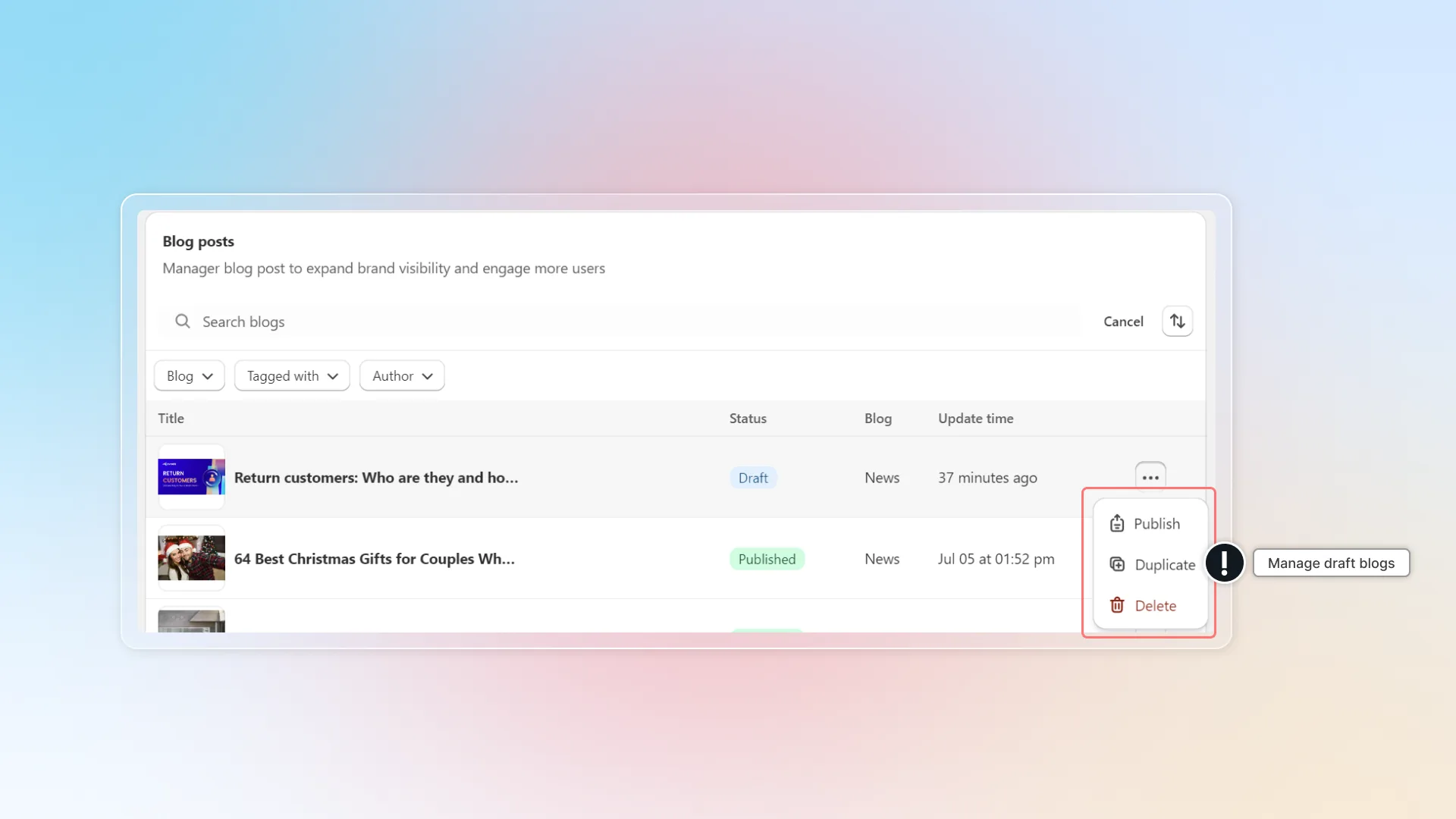
Task: Choose Delete from the context menu
Action: pyautogui.click(x=1150, y=605)
